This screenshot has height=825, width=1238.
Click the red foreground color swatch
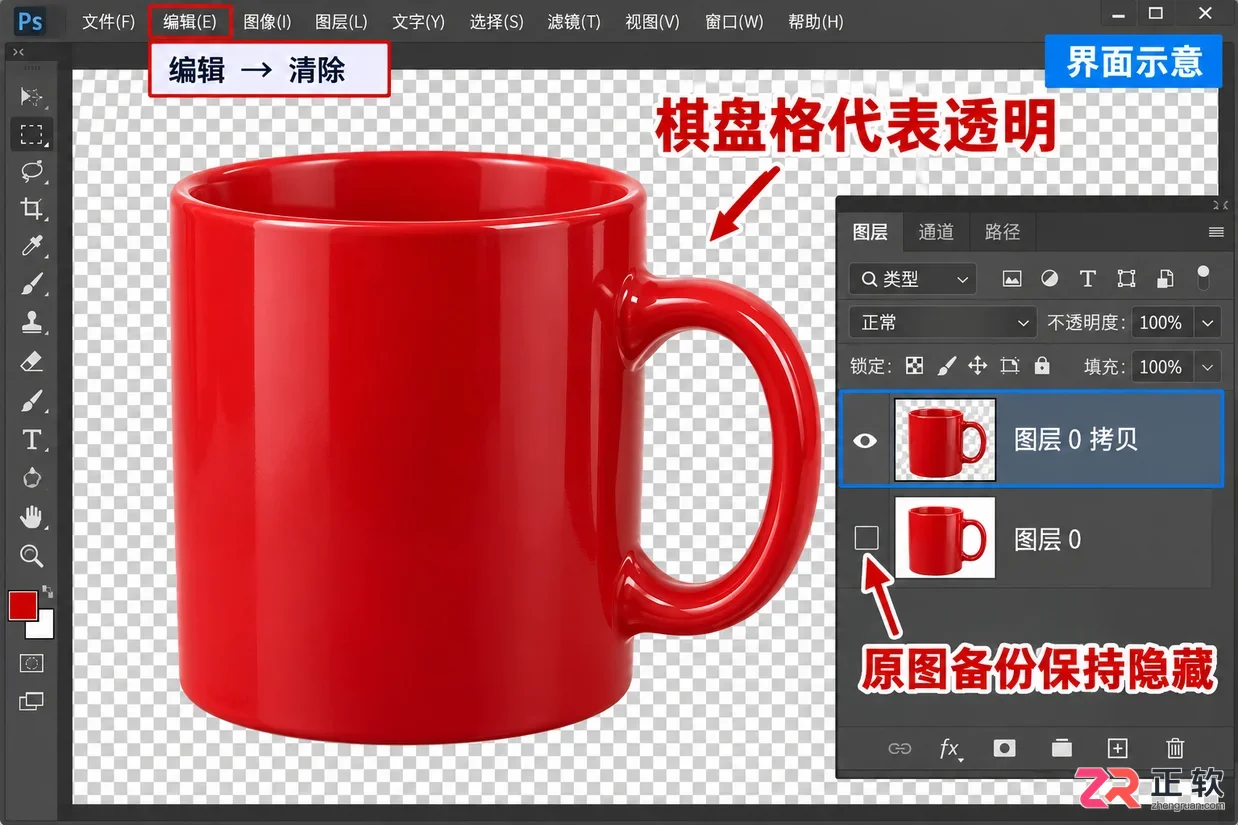tap(23, 604)
